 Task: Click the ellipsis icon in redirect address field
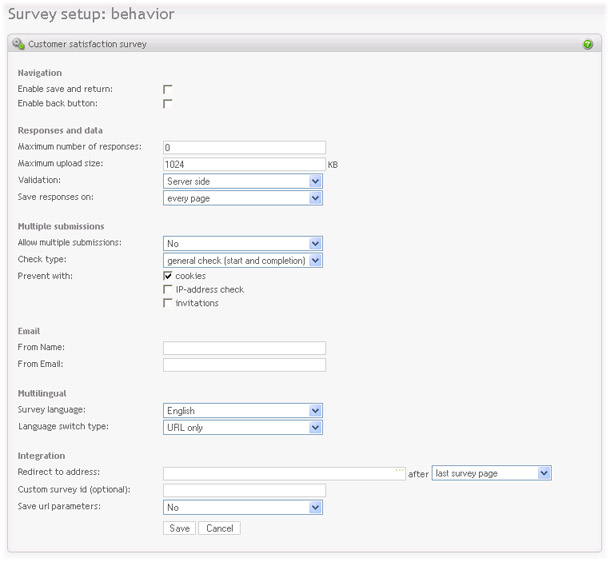click(x=399, y=471)
